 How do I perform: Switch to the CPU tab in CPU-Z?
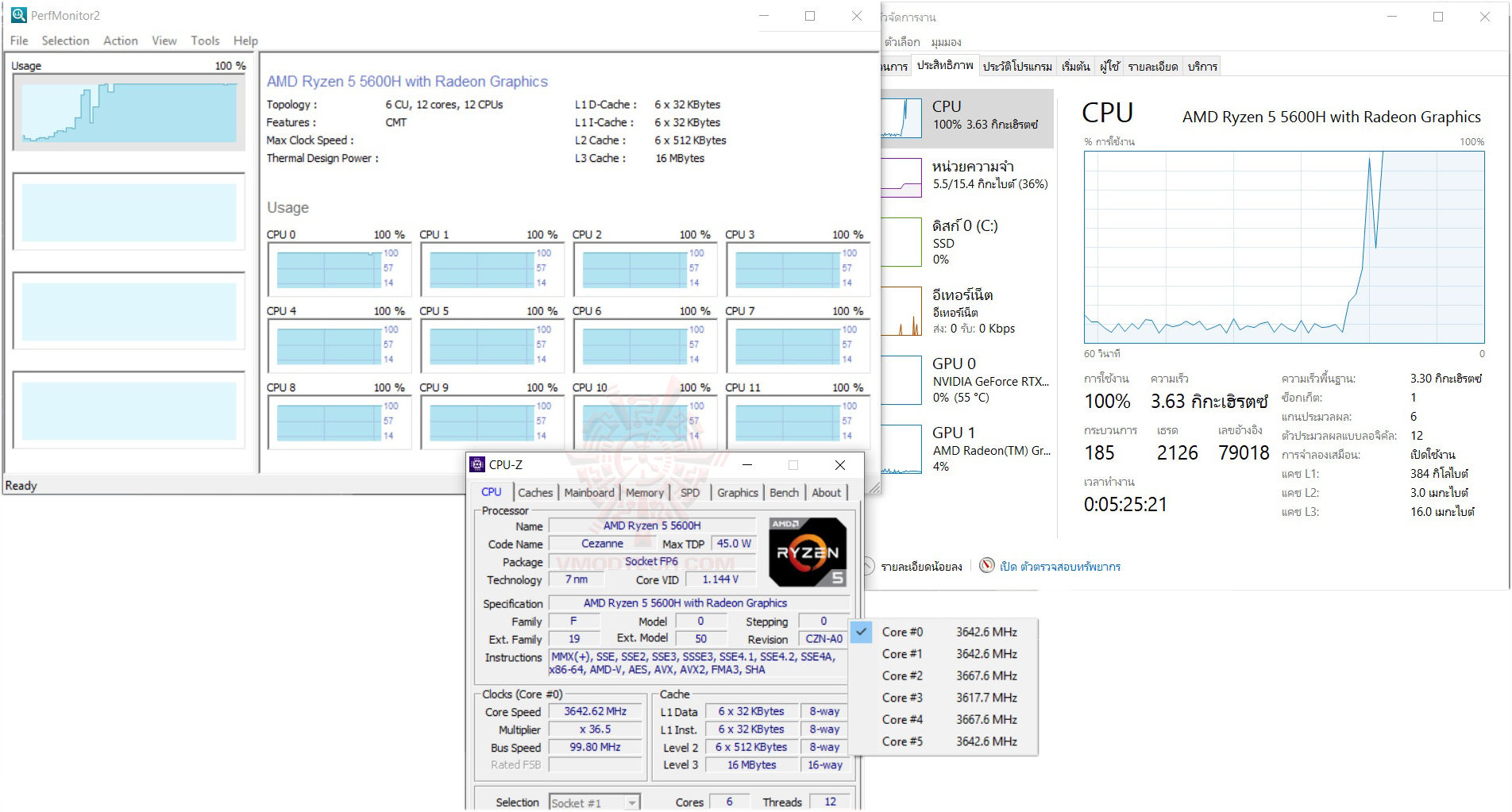tap(492, 492)
